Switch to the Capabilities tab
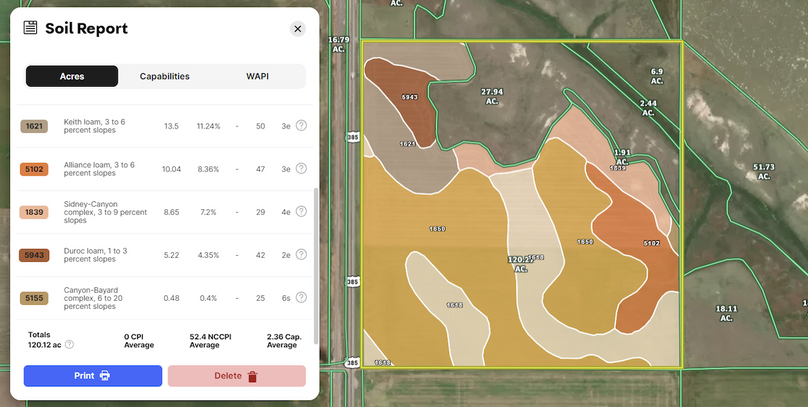The width and height of the screenshot is (808, 407). [165, 76]
